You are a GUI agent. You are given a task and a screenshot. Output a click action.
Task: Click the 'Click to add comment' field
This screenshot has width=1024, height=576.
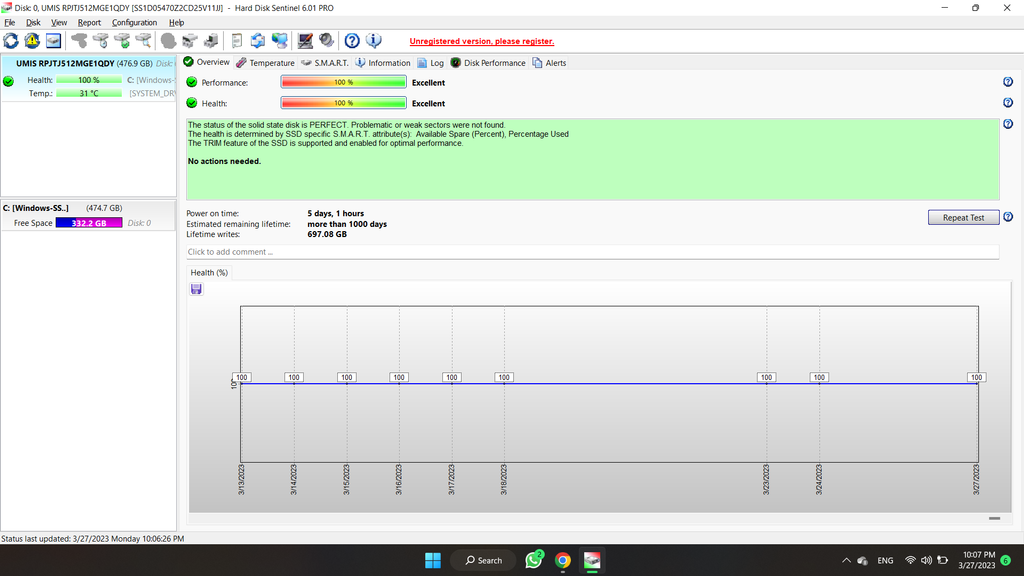[x=592, y=252]
